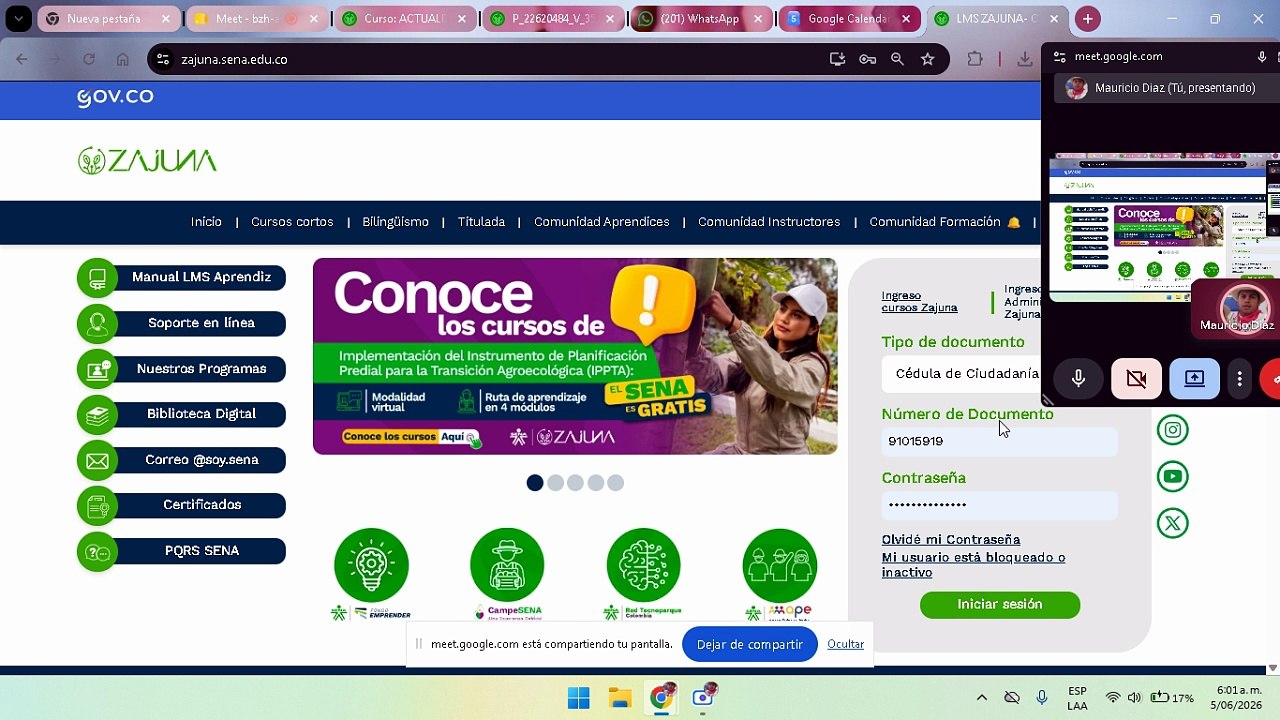Screen dimensions: 1280x720
Task: Click the Nuestros Programas green icon
Action: pyautogui.click(x=97, y=369)
